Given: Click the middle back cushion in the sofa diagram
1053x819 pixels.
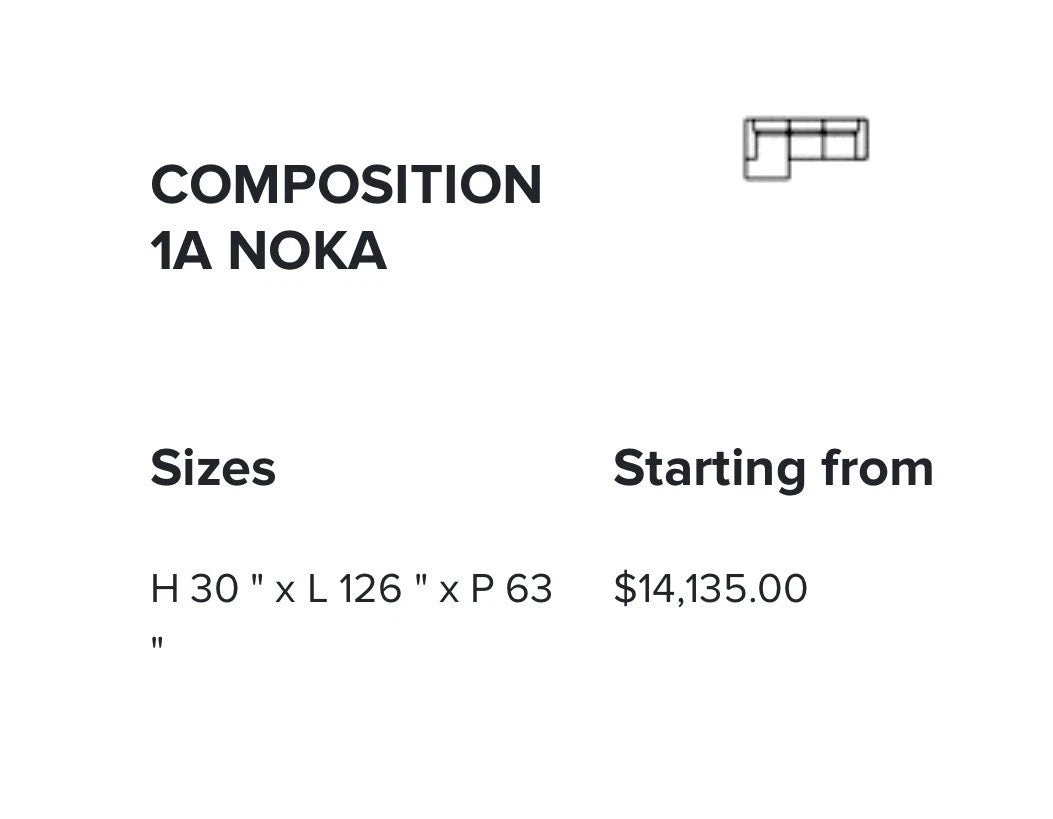Looking at the screenshot, I should (x=806, y=127).
